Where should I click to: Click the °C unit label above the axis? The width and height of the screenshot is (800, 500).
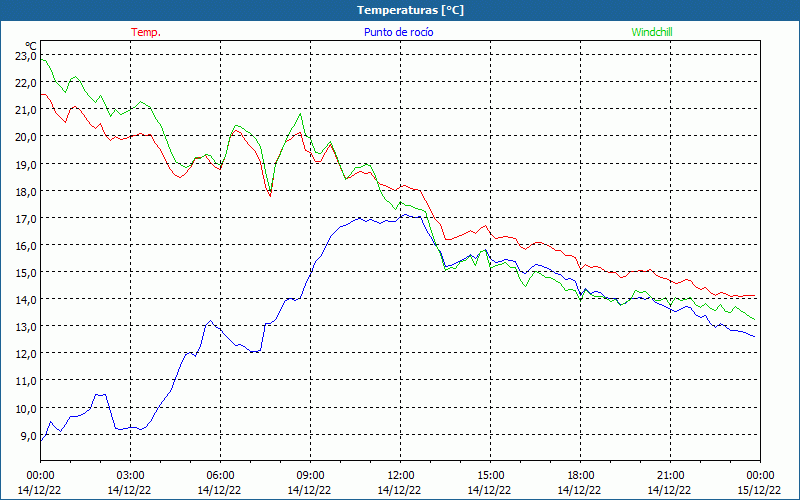tap(31, 46)
